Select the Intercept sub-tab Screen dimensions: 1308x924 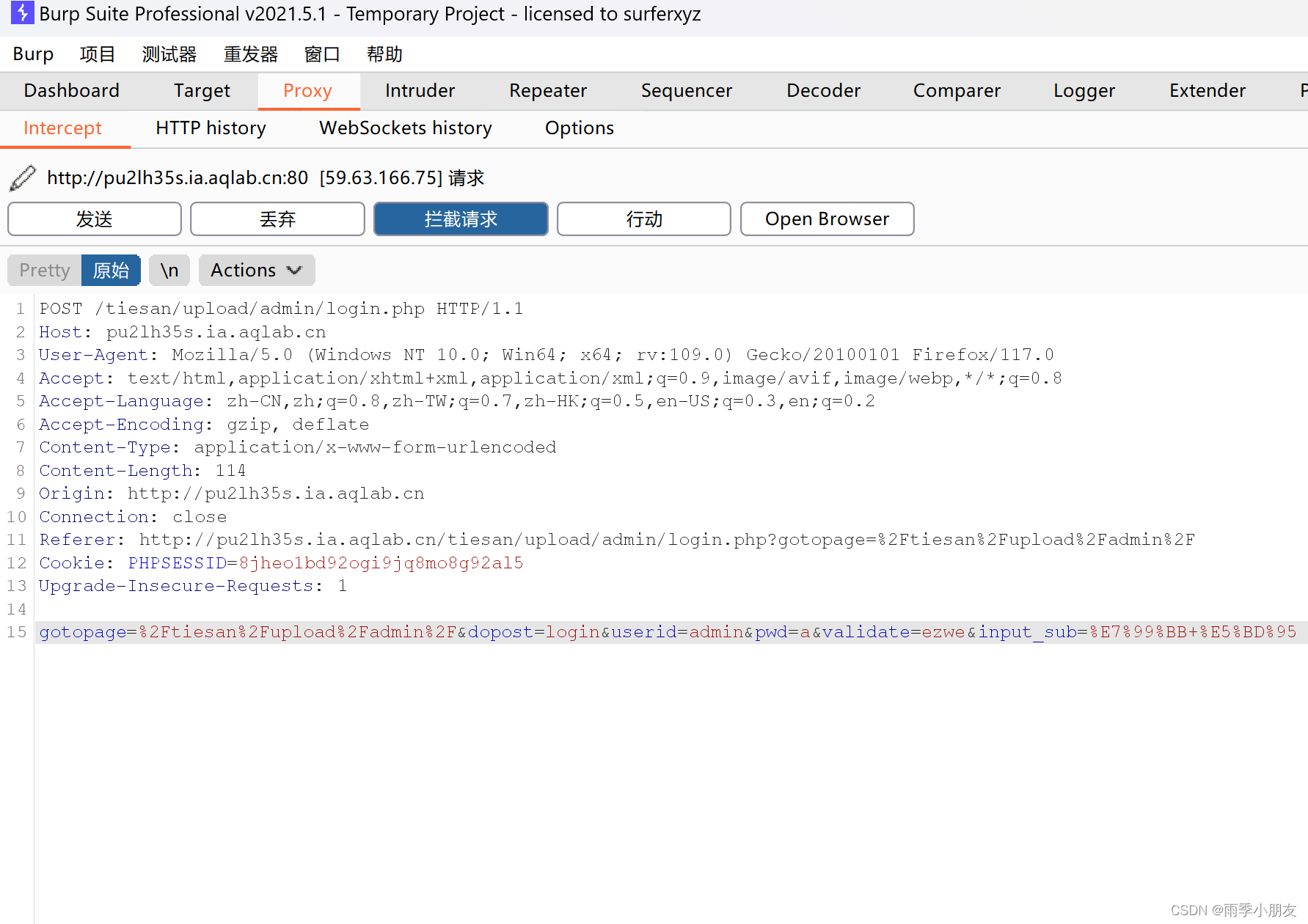[x=62, y=128]
